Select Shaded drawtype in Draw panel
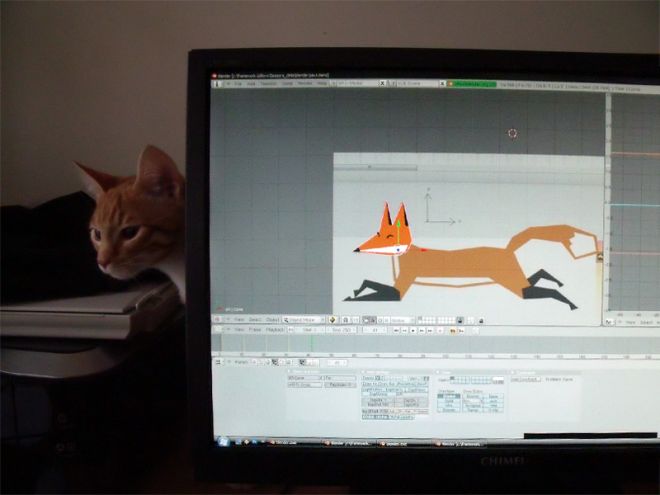This screenshot has height=495, width=660. point(449,396)
